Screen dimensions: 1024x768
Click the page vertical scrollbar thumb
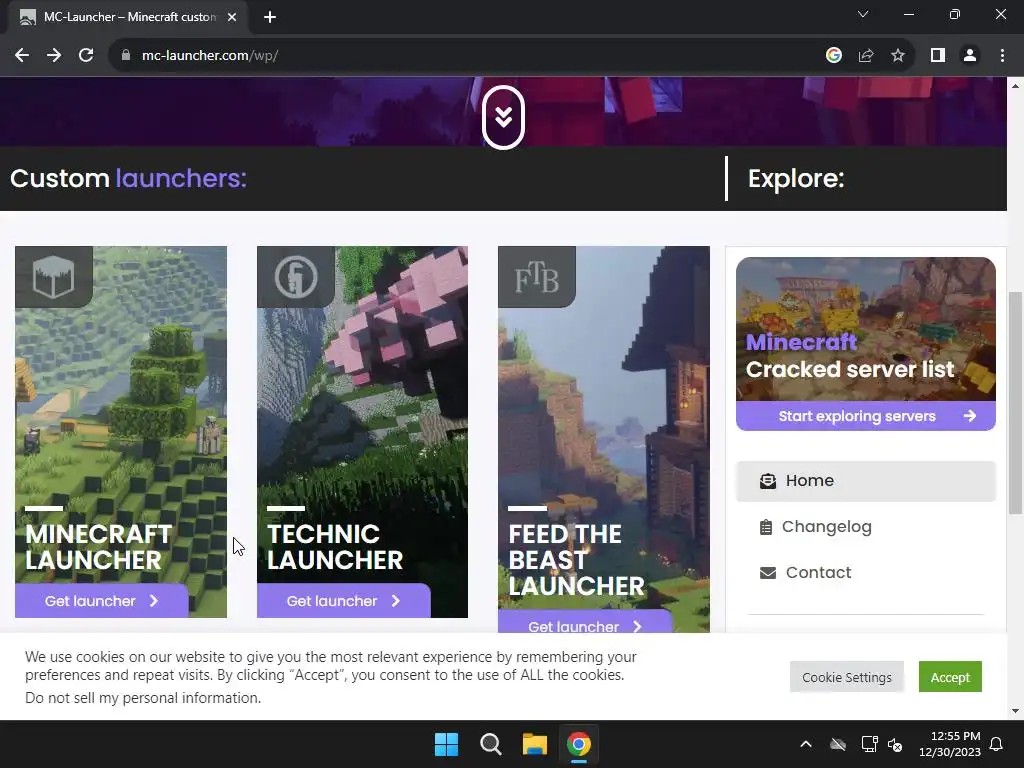pyautogui.click(x=1016, y=403)
